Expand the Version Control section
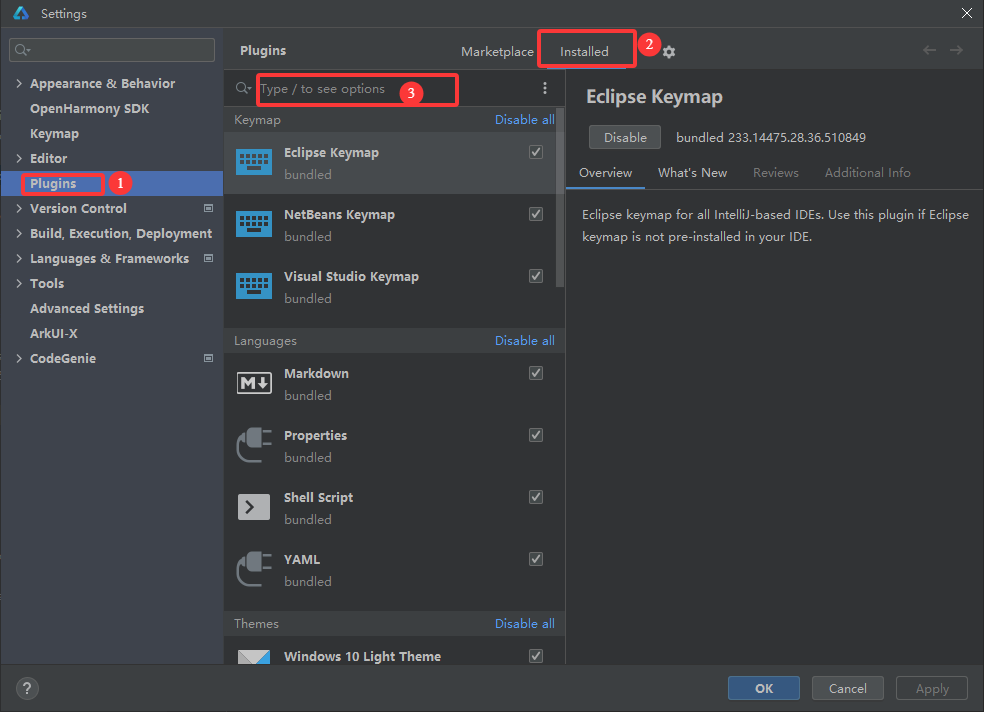Image resolution: width=984 pixels, height=712 pixels. tap(19, 208)
